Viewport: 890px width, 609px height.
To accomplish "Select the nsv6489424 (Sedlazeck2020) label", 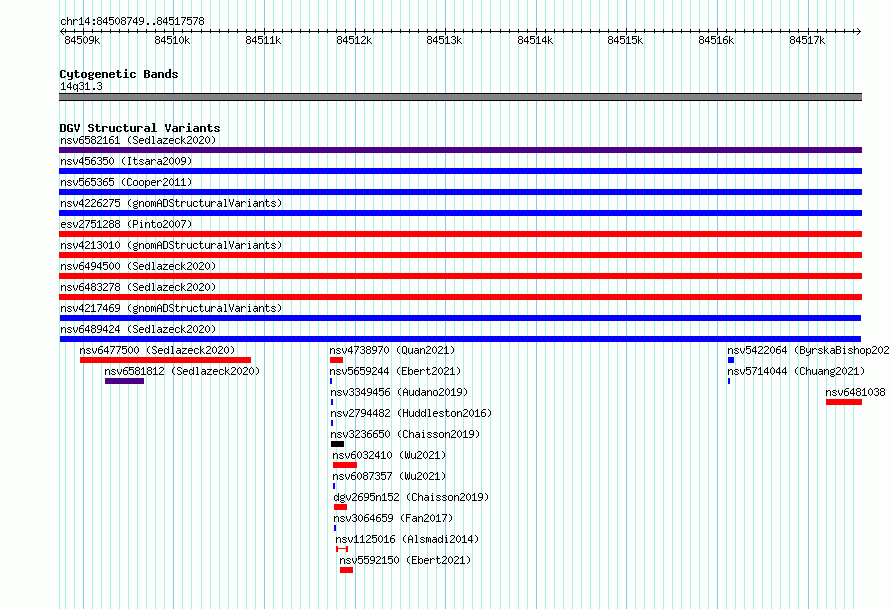I will [x=138, y=329].
